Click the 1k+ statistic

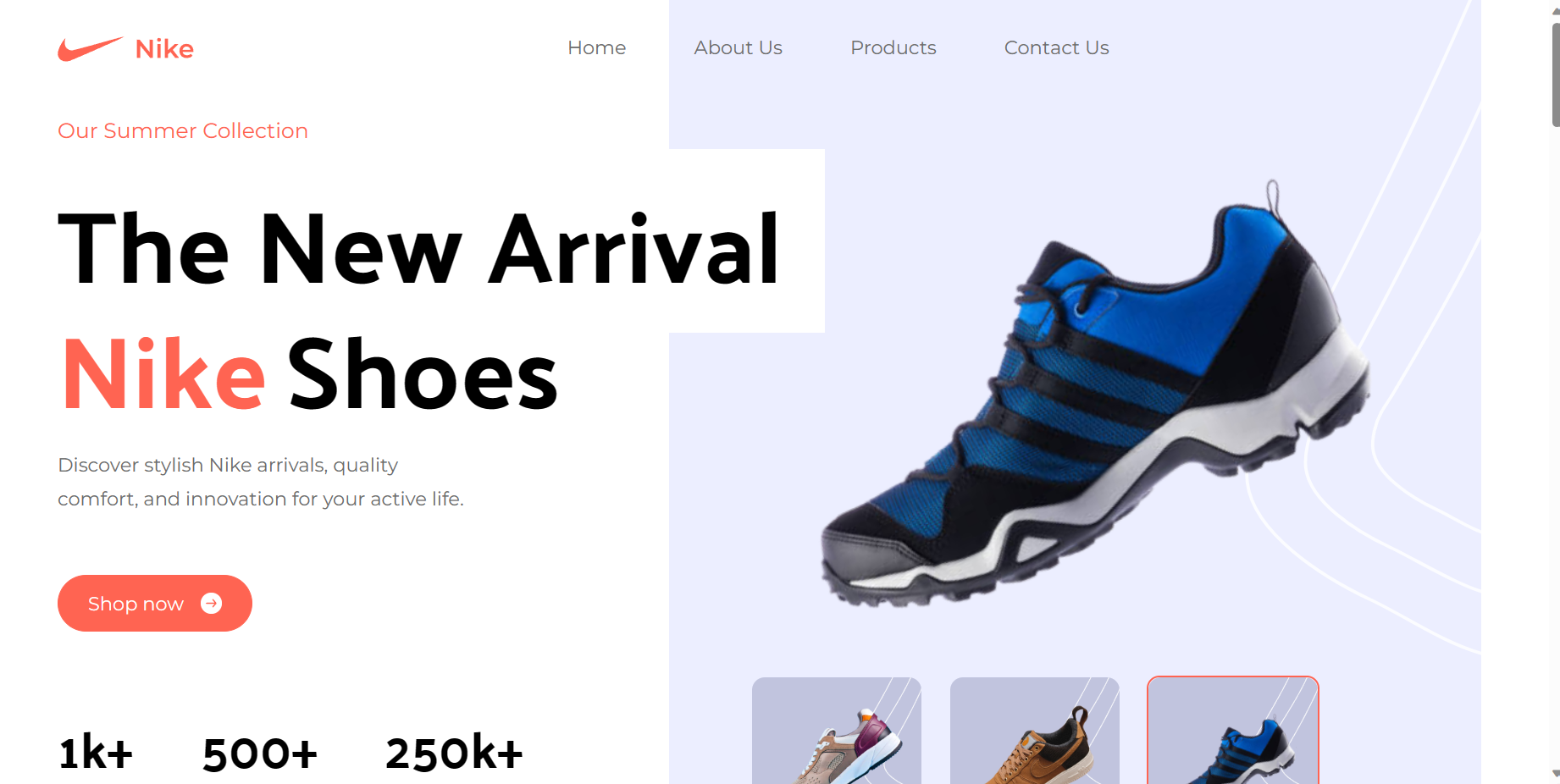point(96,753)
